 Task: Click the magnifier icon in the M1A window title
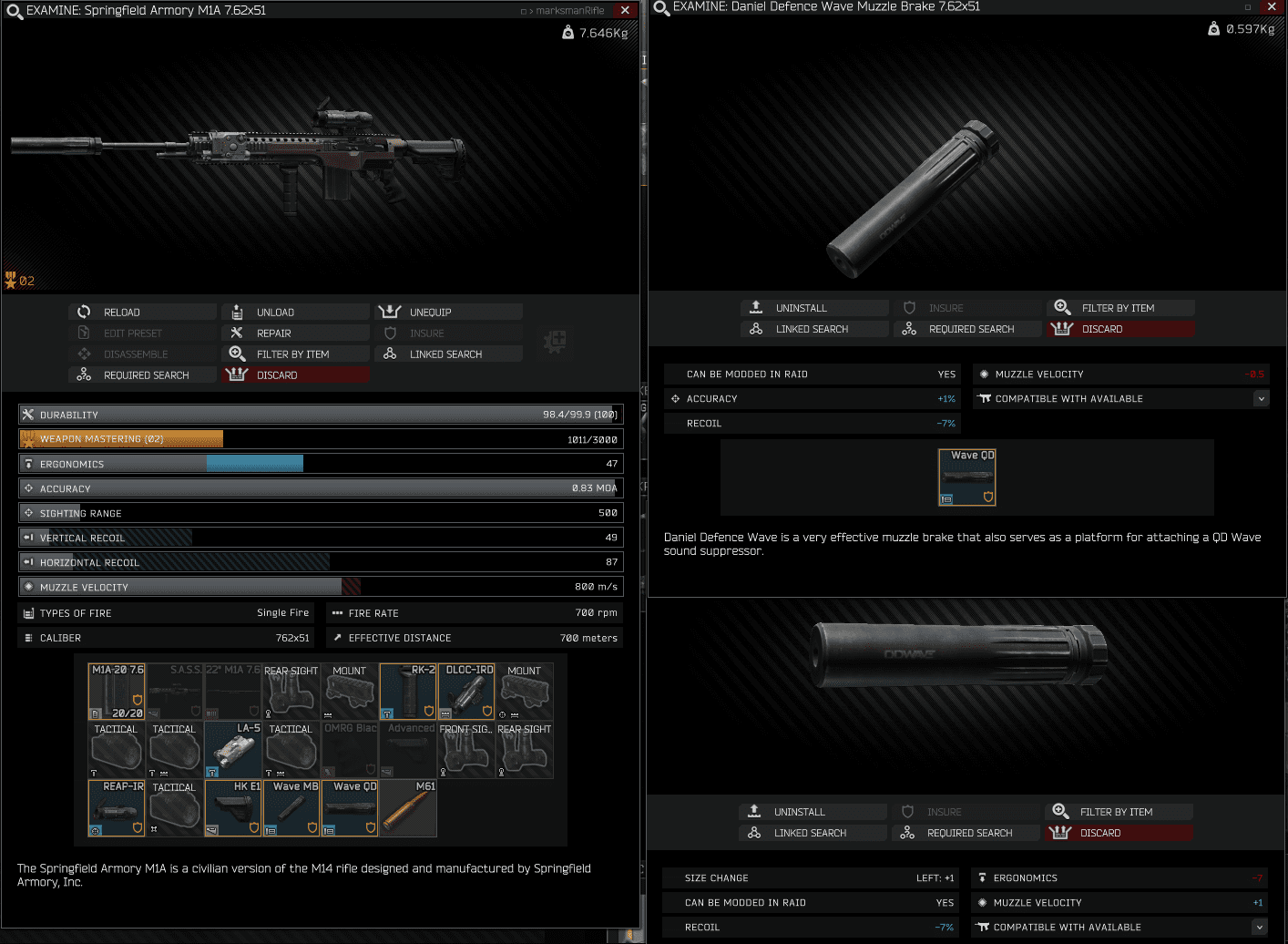click(14, 11)
